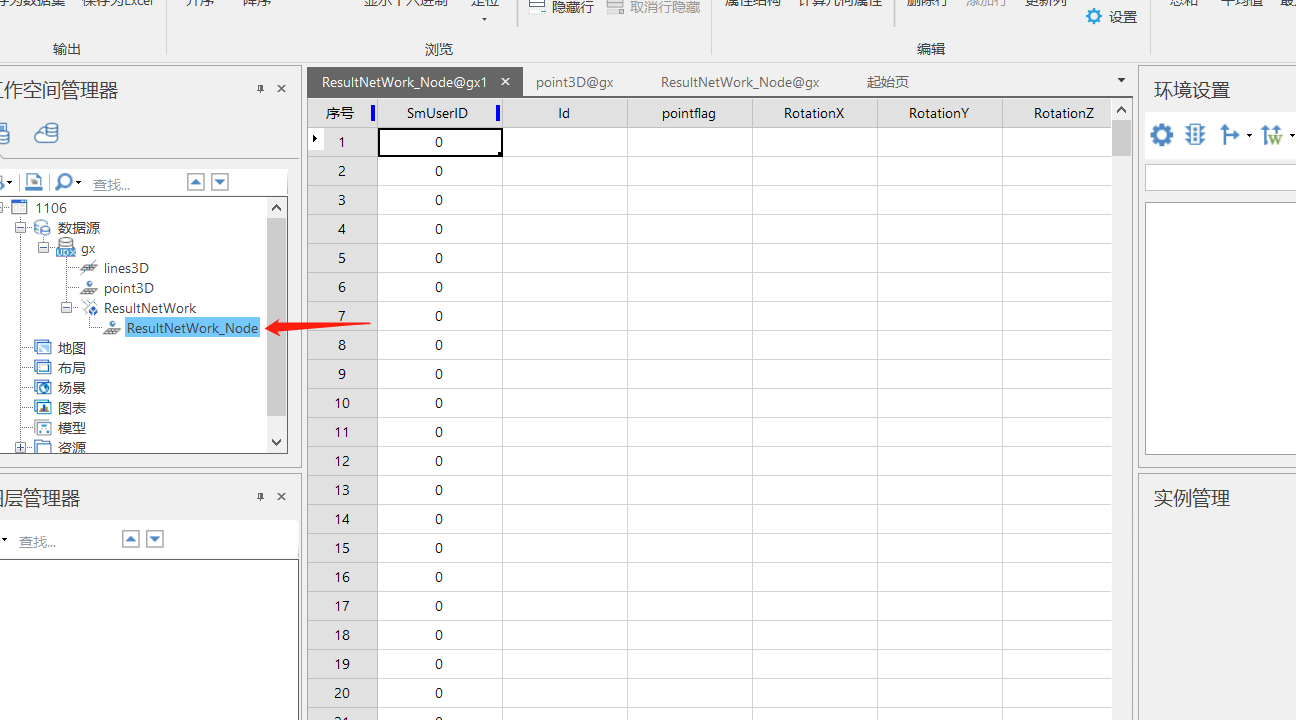Click layer manager find-next down arrow
This screenshot has width=1296, height=720.
(x=155, y=539)
